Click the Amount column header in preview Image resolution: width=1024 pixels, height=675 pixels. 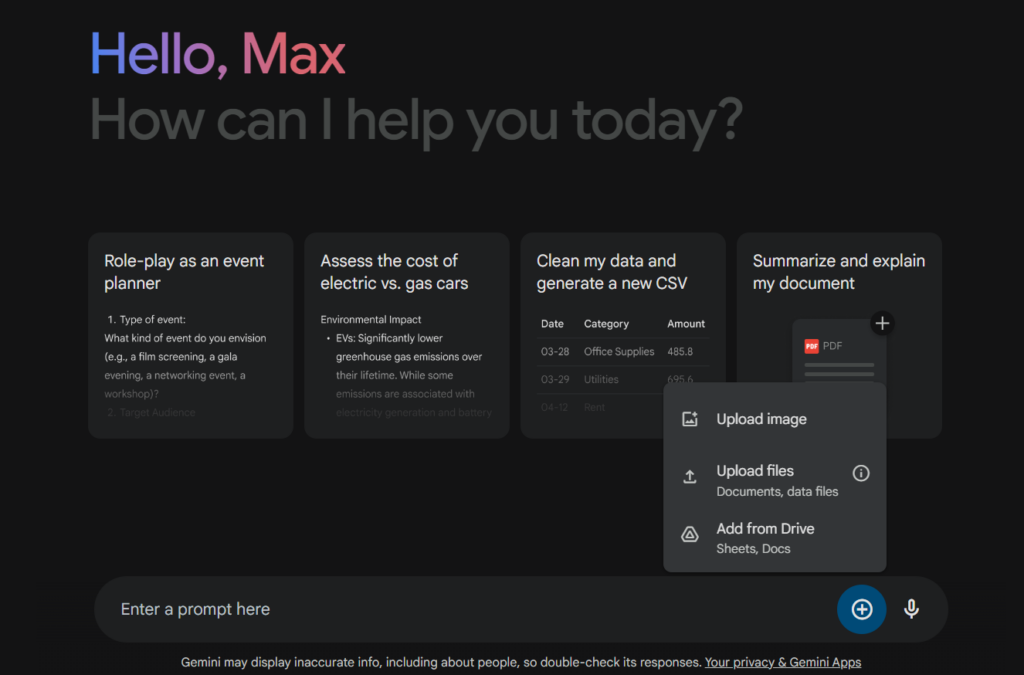685,324
